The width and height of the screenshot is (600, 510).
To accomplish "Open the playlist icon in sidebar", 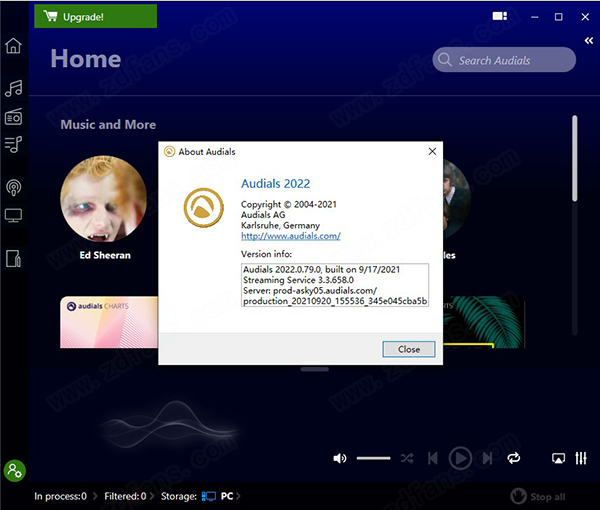I will click(x=13, y=145).
